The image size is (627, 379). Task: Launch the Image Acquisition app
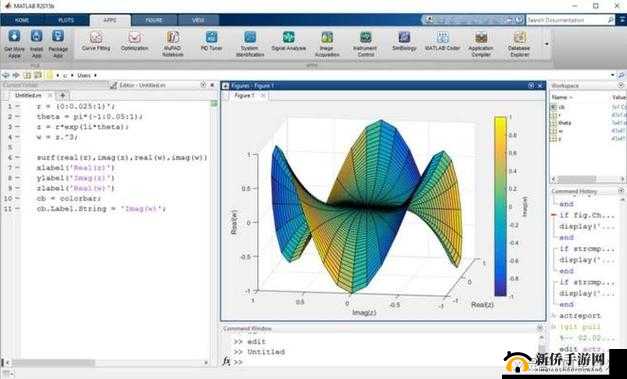(327, 44)
